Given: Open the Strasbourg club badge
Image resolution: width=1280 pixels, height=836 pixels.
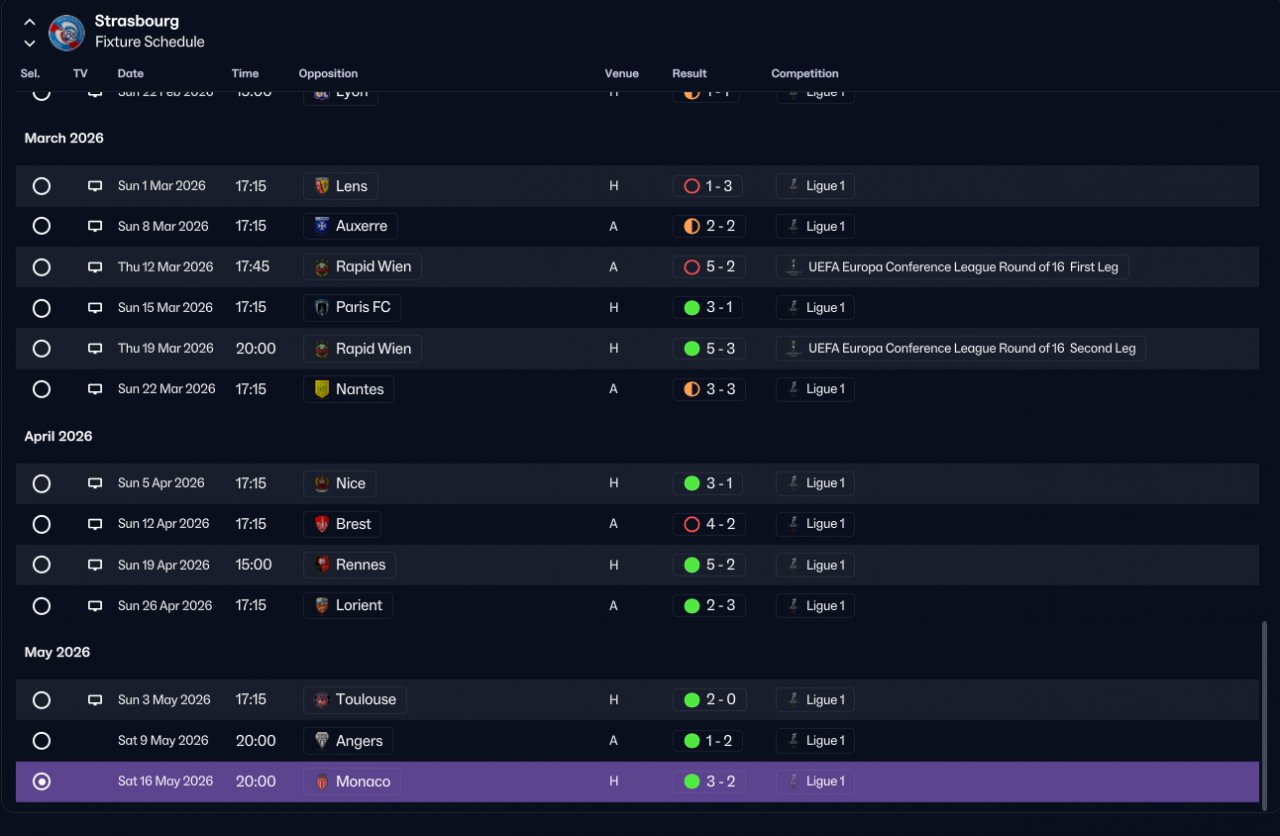Looking at the screenshot, I should [x=67, y=32].
